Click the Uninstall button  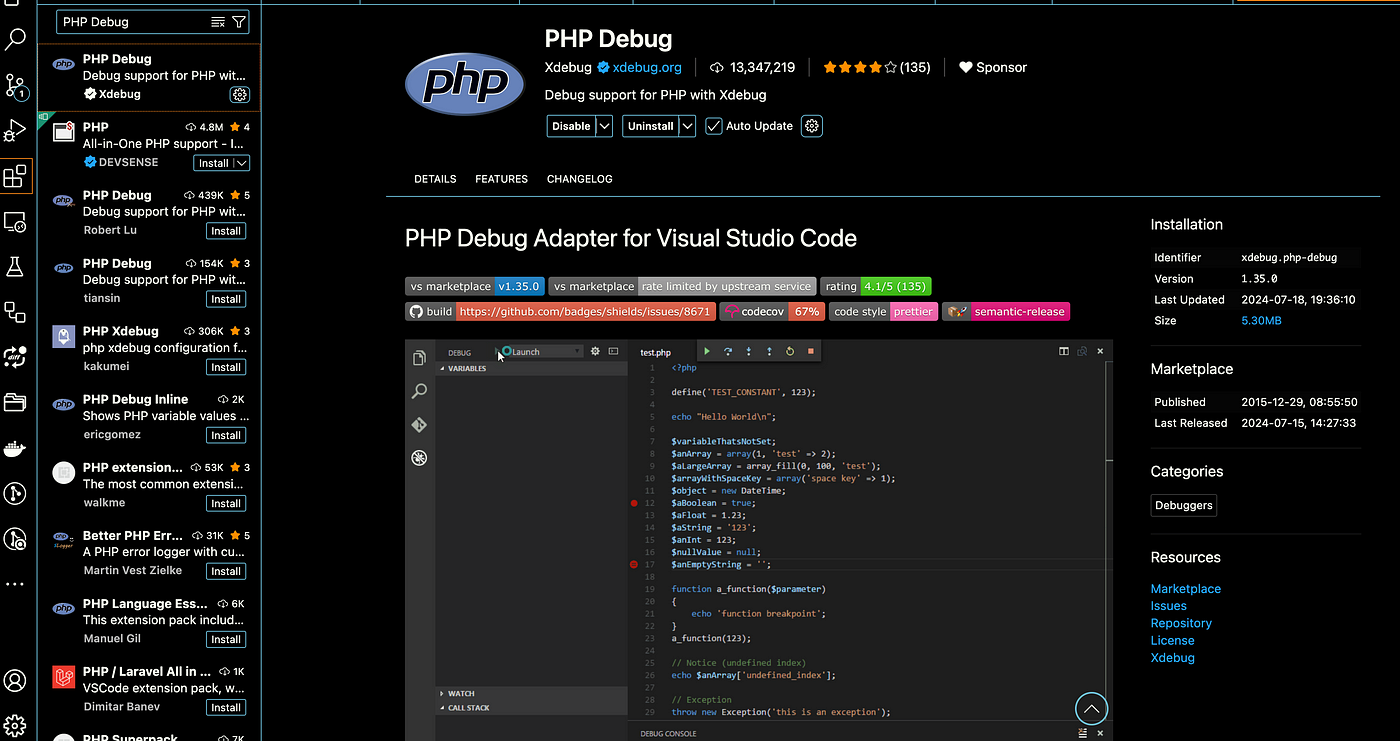click(x=650, y=126)
